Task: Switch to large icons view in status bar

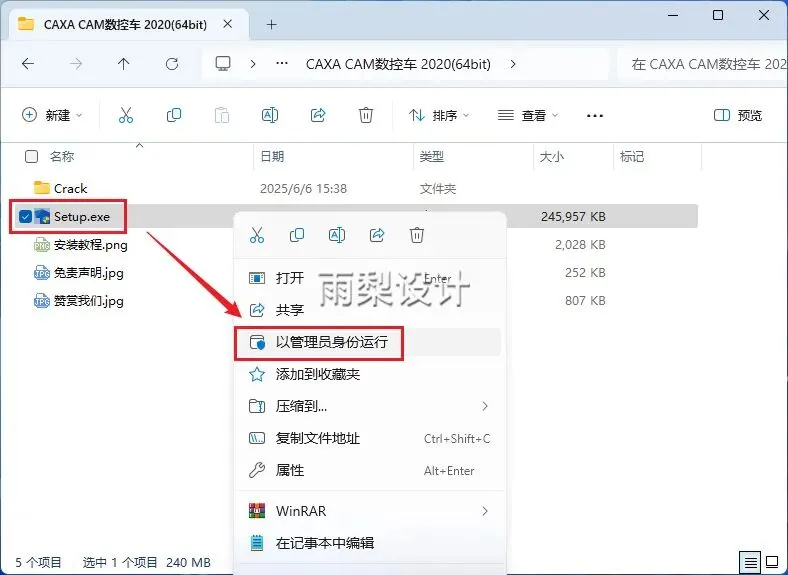Action: tap(772, 562)
